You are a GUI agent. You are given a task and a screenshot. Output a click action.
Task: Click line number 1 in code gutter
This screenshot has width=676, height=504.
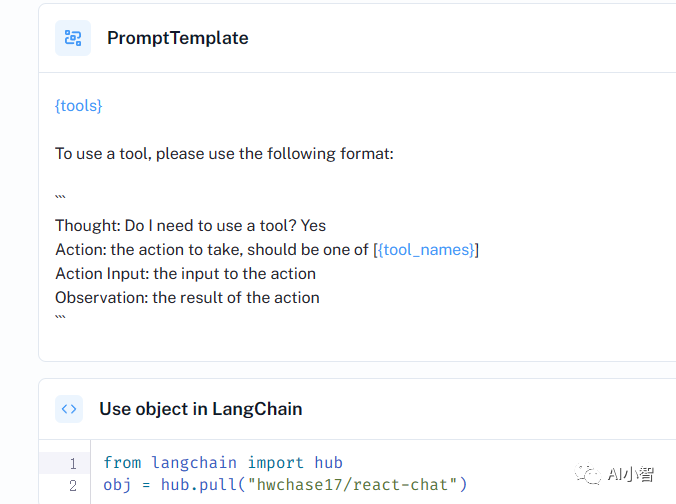[73, 463]
